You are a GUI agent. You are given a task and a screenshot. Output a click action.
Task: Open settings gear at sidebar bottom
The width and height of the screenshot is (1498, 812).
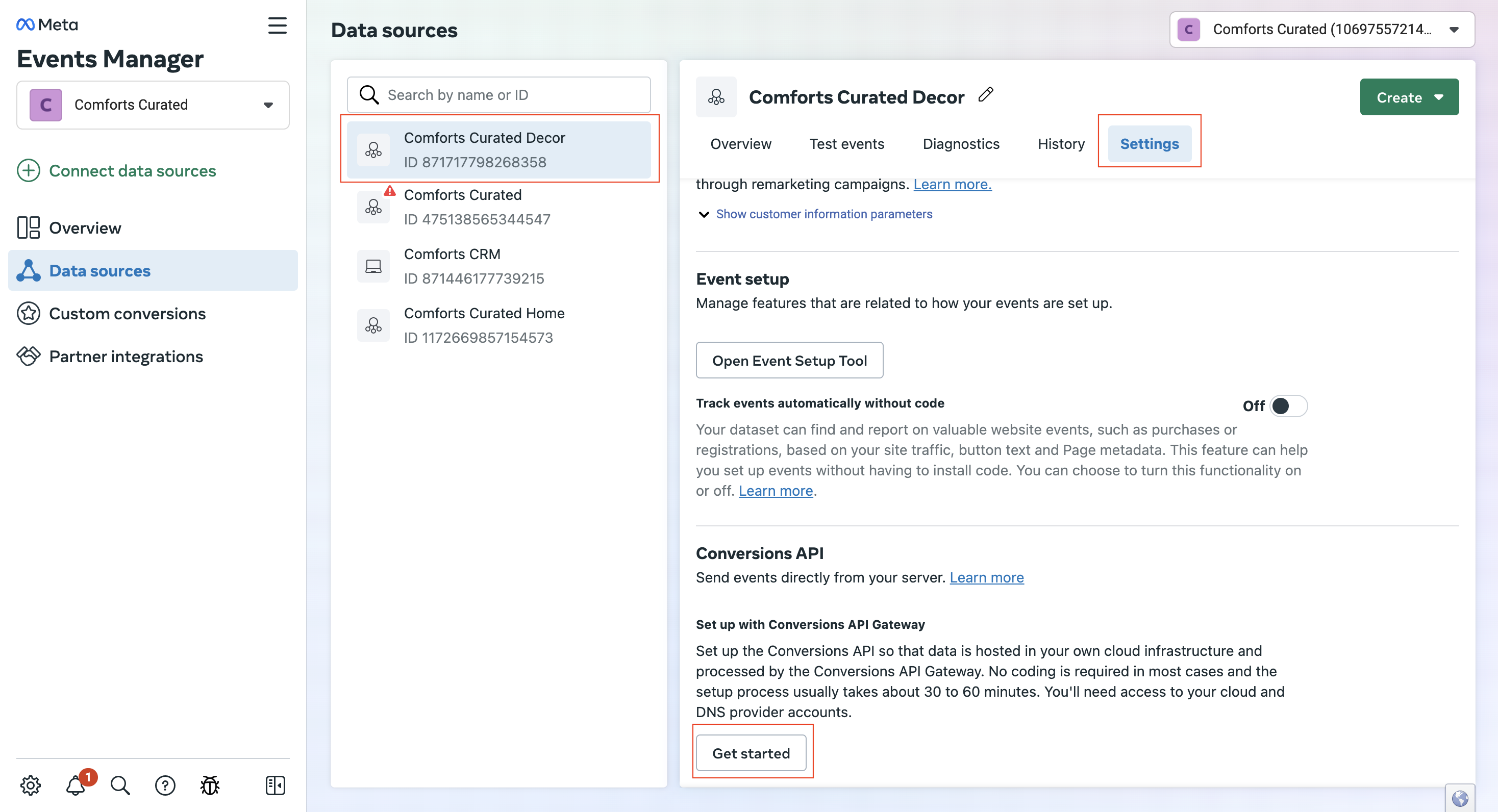pos(31,785)
